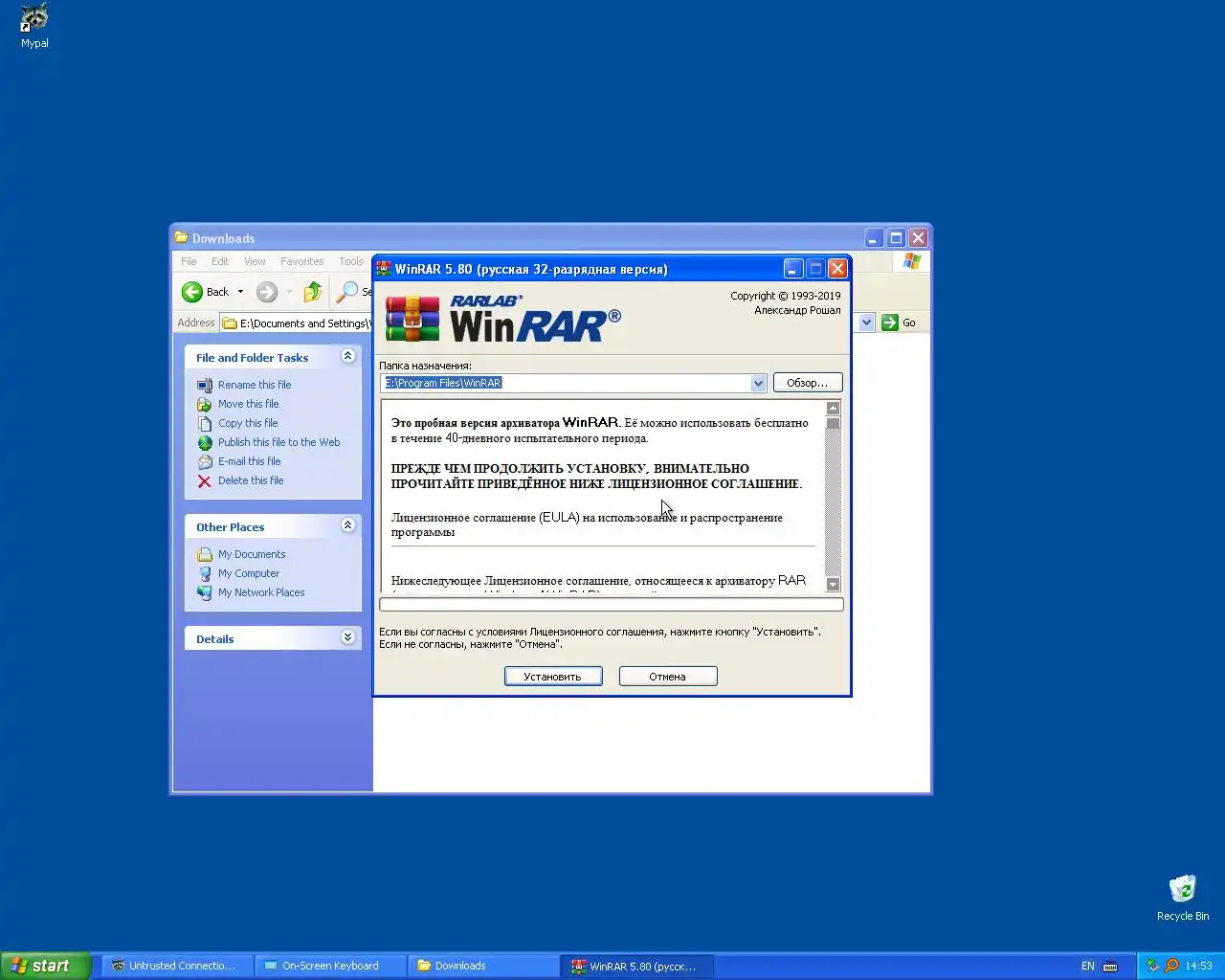Click the destination folder path field
This screenshot has height=980, width=1225.
click(566, 383)
